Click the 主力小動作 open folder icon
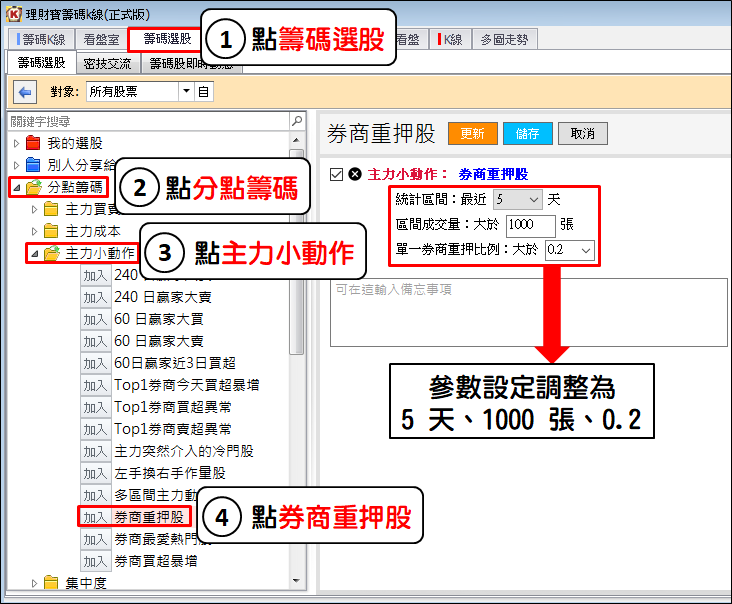732x604 pixels. click(x=51, y=253)
